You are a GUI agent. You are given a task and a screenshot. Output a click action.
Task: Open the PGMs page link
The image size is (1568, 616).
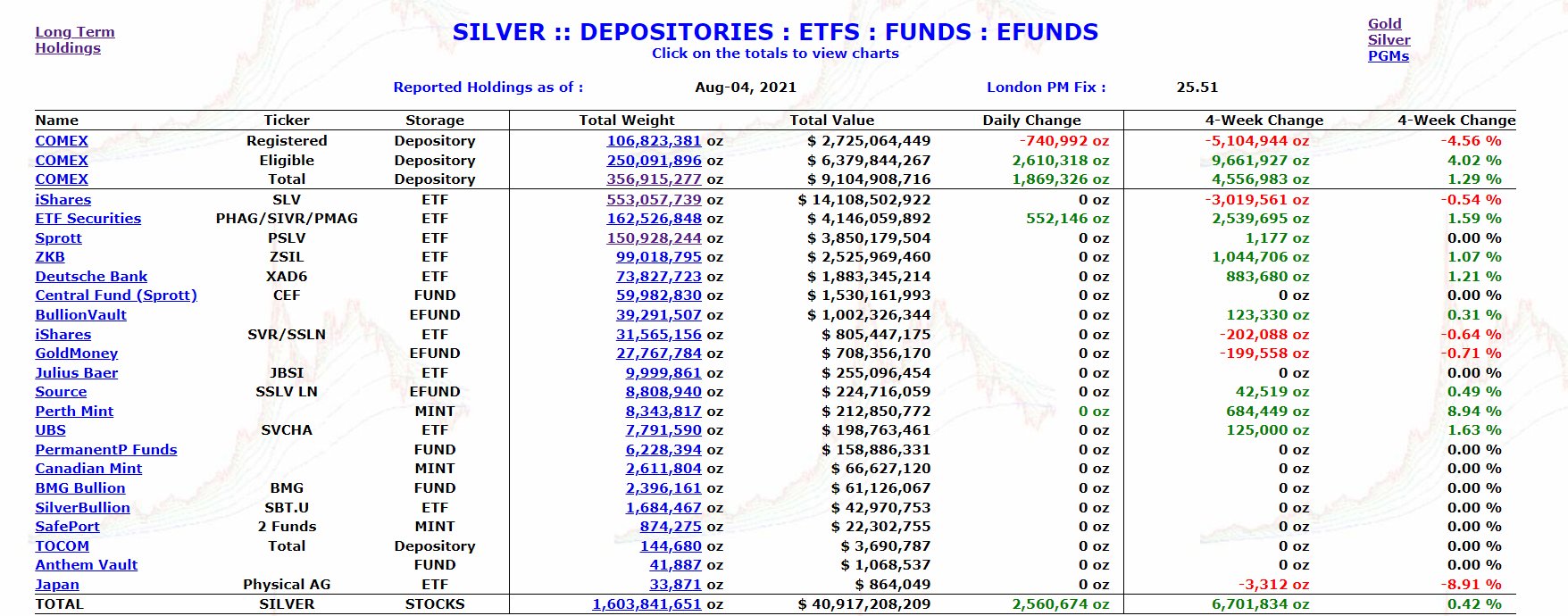point(1389,56)
